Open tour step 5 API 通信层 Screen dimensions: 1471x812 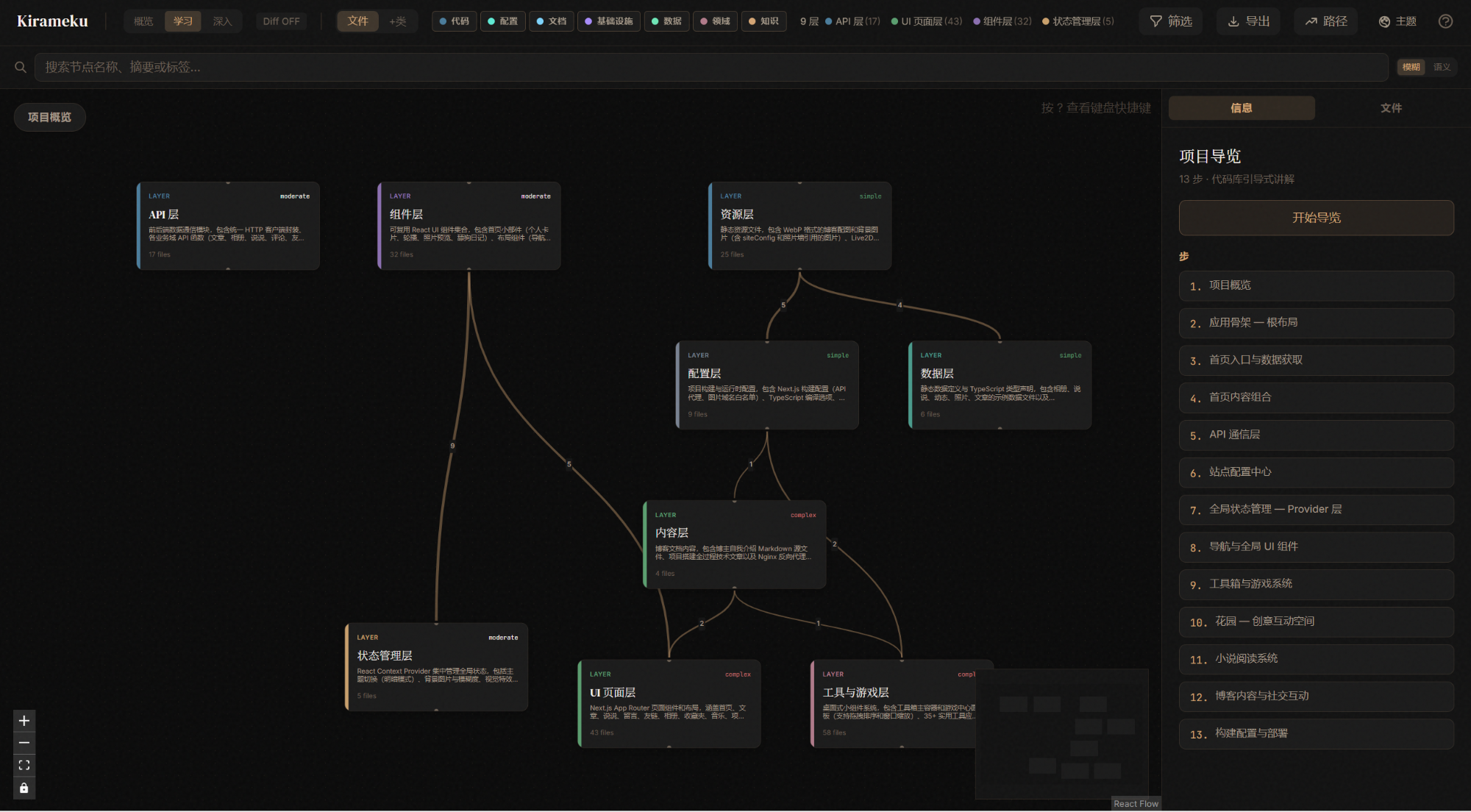1316,435
